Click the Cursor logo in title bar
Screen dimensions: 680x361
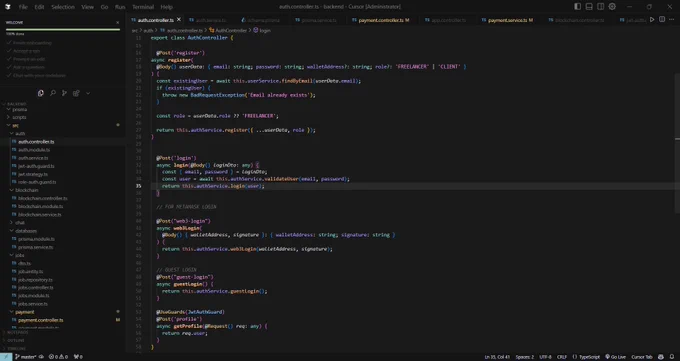click(7, 7)
